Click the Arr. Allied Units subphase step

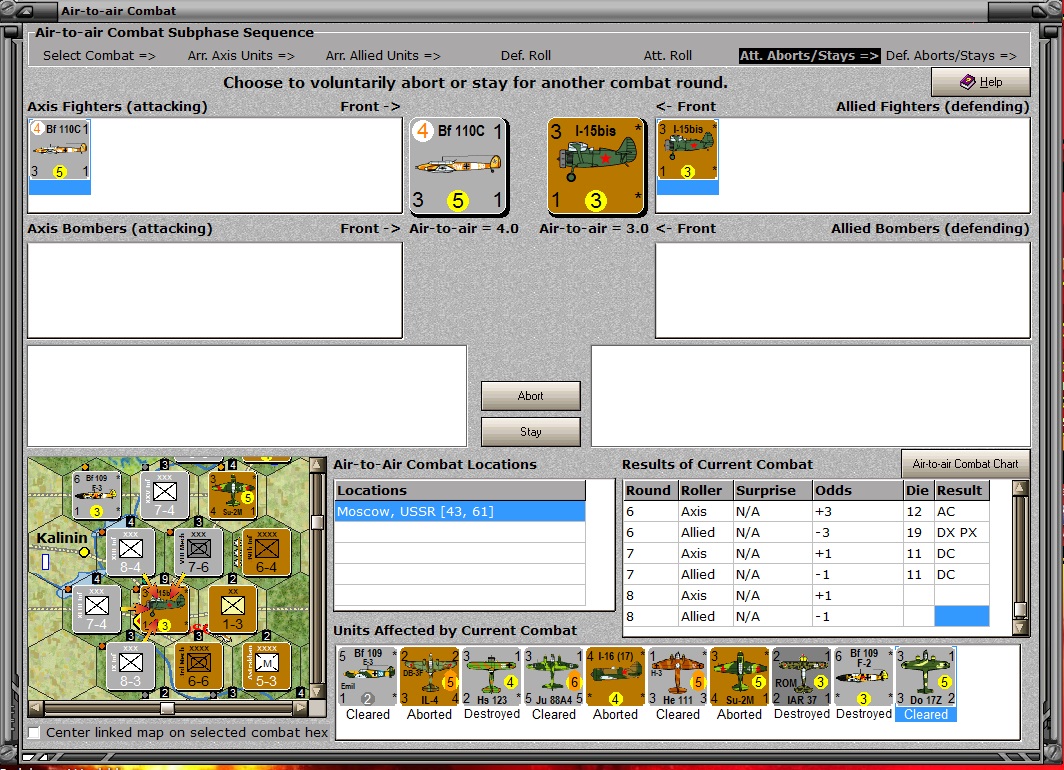coord(383,56)
